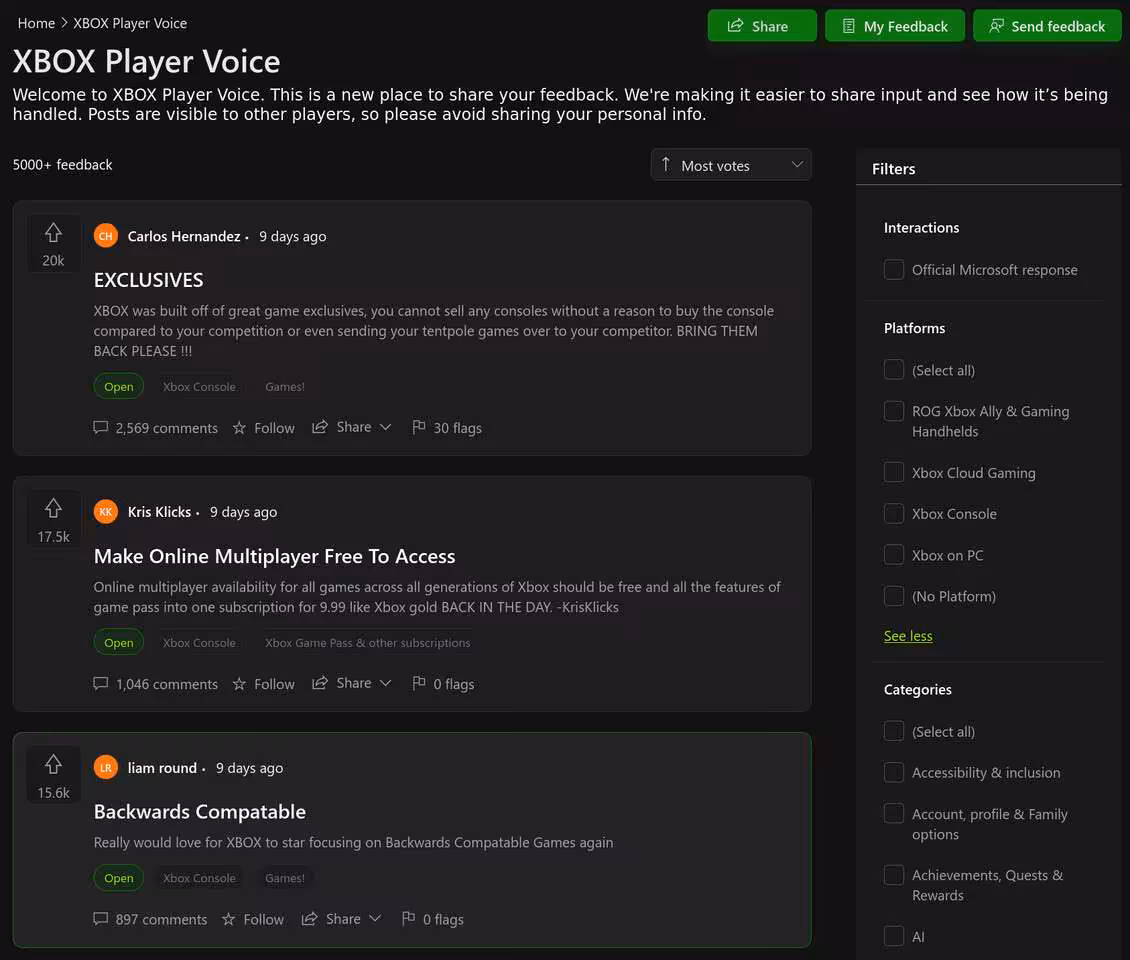The image size is (1130, 960).
Task: Click Open status on Kris Klicks post
Action: tap(119, 642)
